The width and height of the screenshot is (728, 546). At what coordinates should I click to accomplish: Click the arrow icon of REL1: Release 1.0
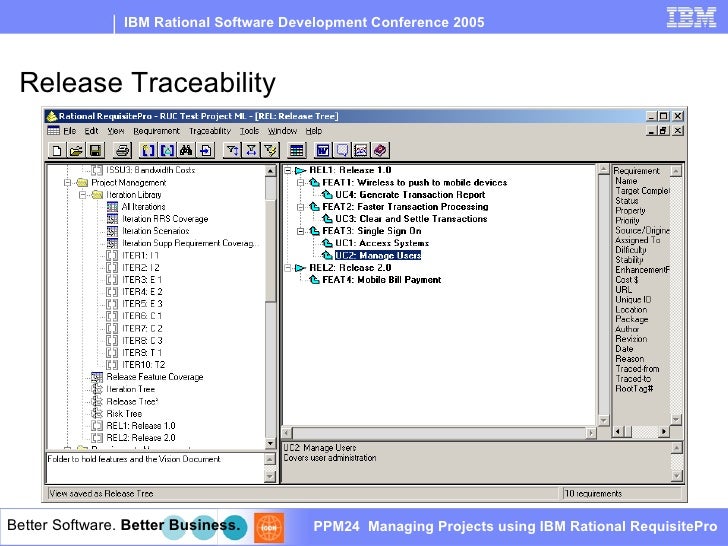(x=301, y=170)
